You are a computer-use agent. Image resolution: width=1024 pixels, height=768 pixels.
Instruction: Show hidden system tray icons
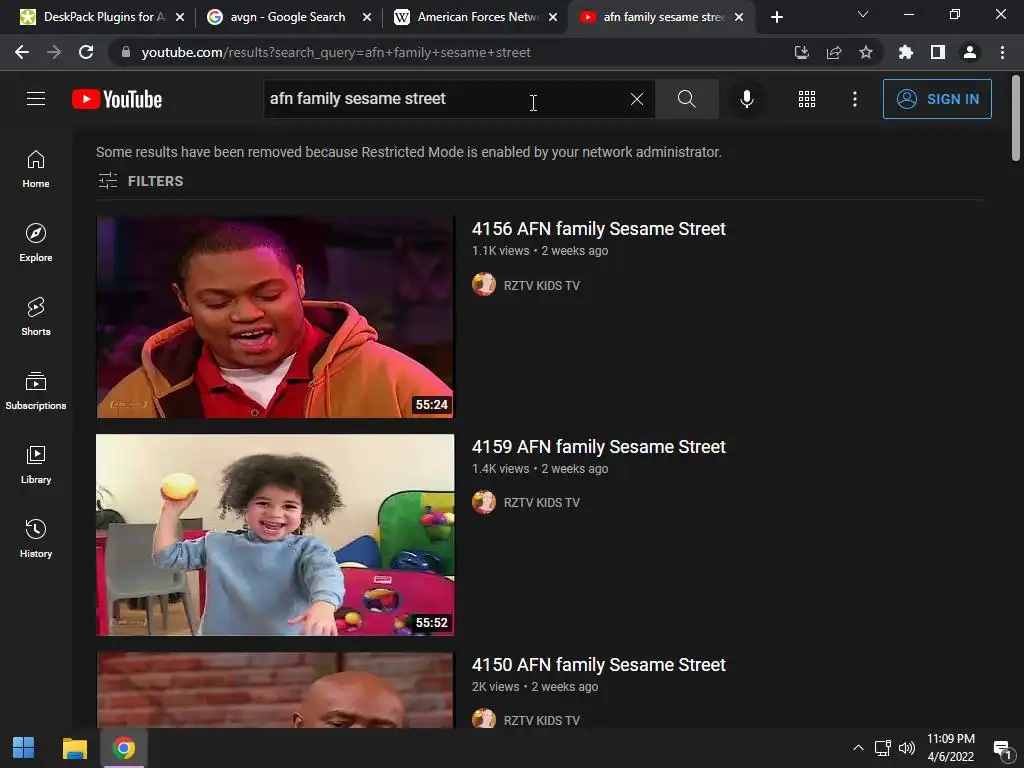[858, 748]
